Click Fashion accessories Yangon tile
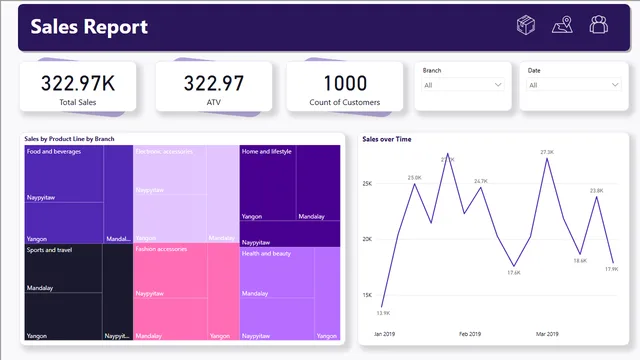Screen dimensions: 640x360 point(223,292)
